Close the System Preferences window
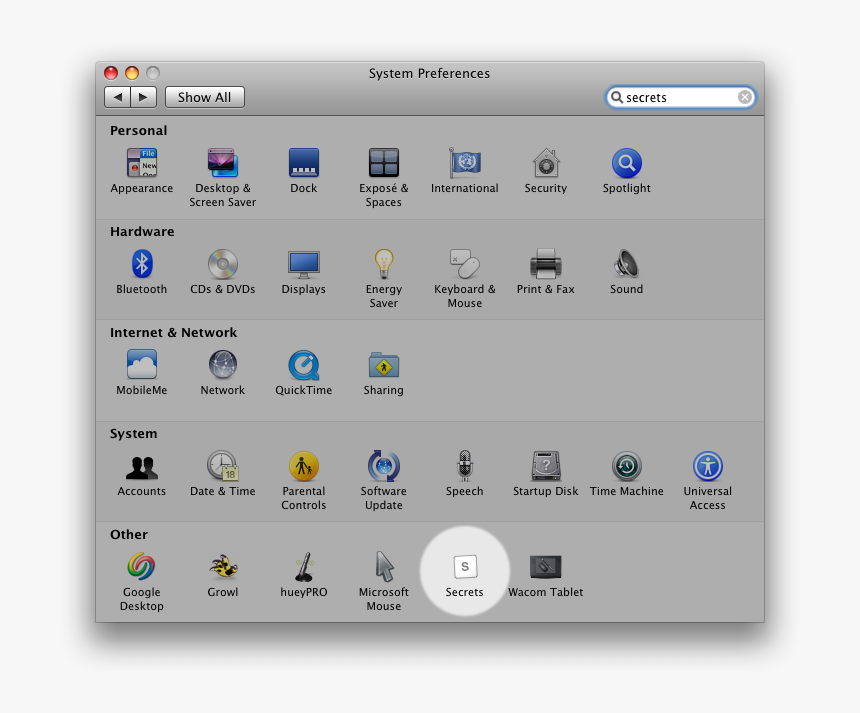 point(111,73)
